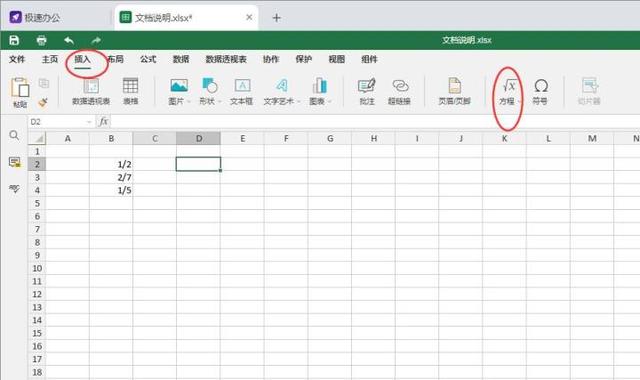Click the Save icon in title bar

pos(14,40)
